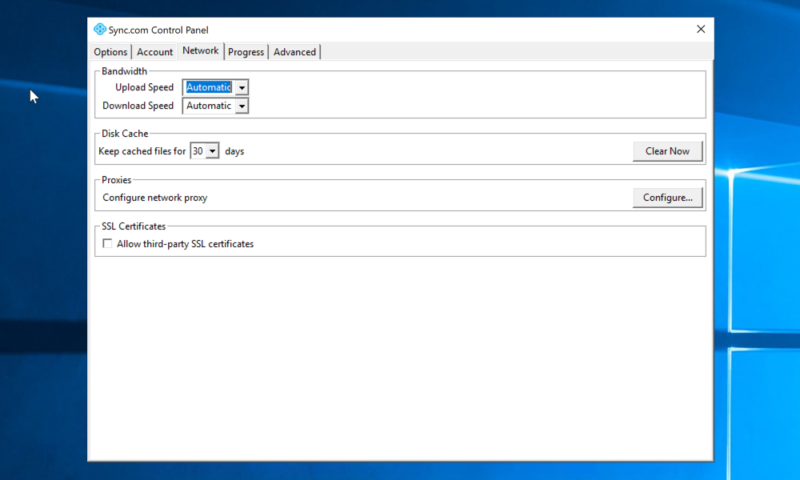
Task: Click the Sync.com logo icon in title bar
Action: (100, 30)
